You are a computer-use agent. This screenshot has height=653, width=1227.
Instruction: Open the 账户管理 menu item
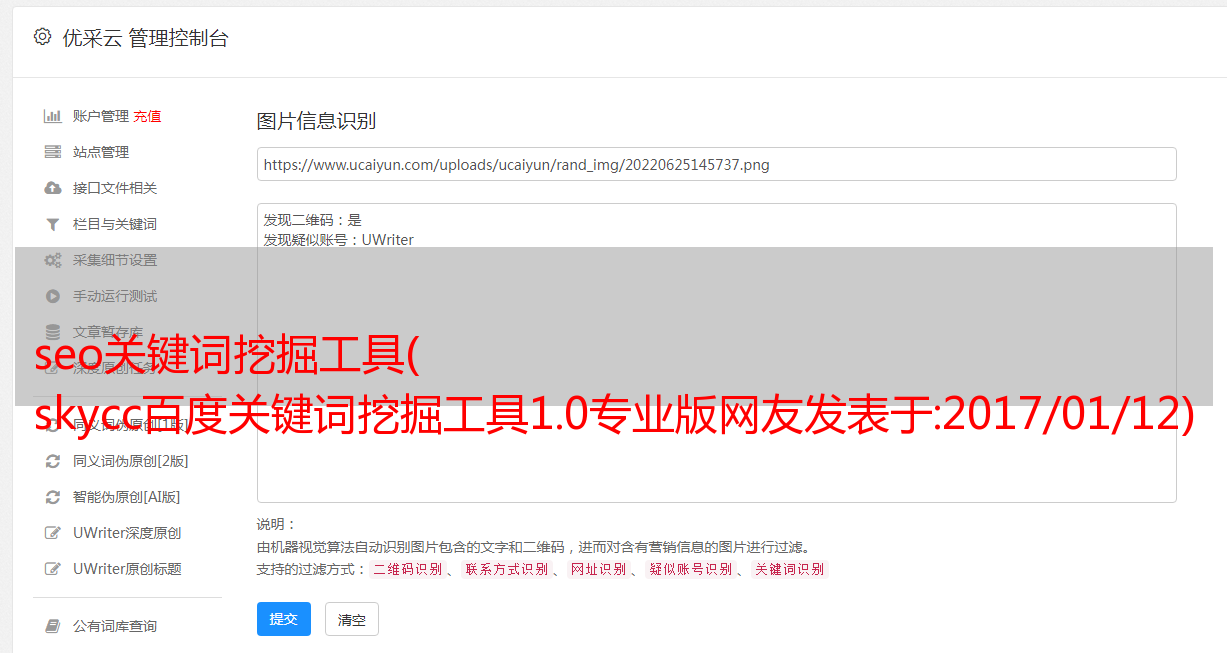click(x=101, y=116)
